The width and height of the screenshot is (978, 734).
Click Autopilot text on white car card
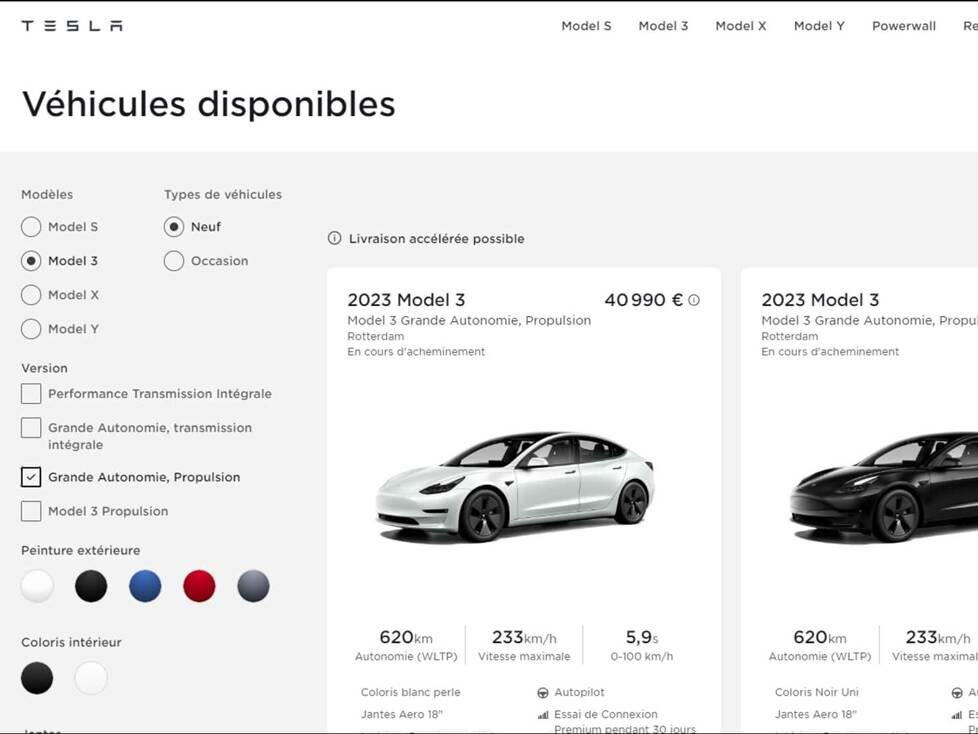tap(579, 692)
